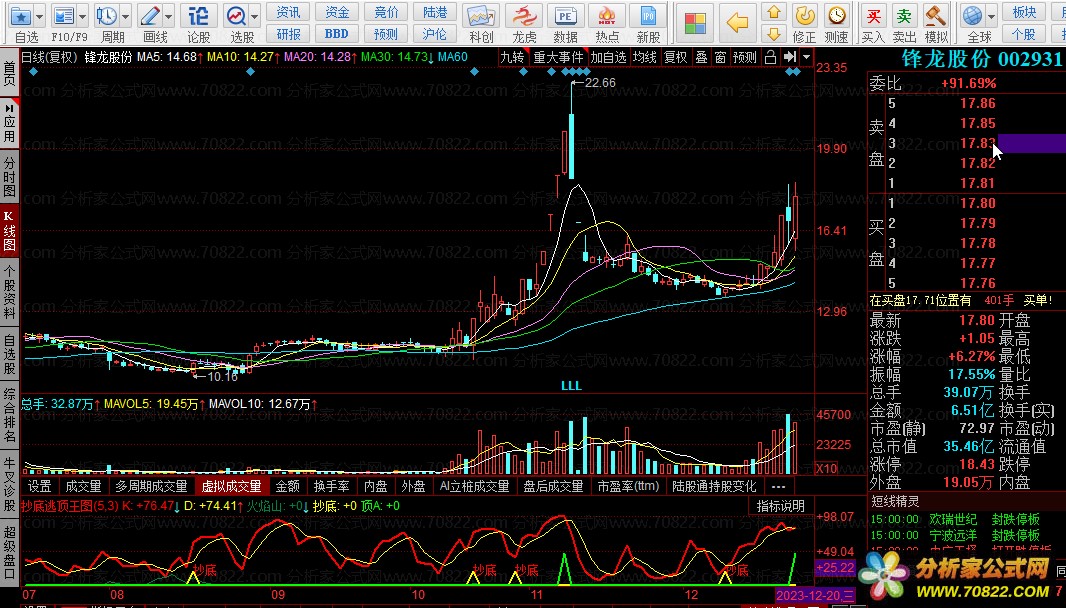
Task: Open dropdown arrow next to 自选 icon
Action: tap(39, 16)
